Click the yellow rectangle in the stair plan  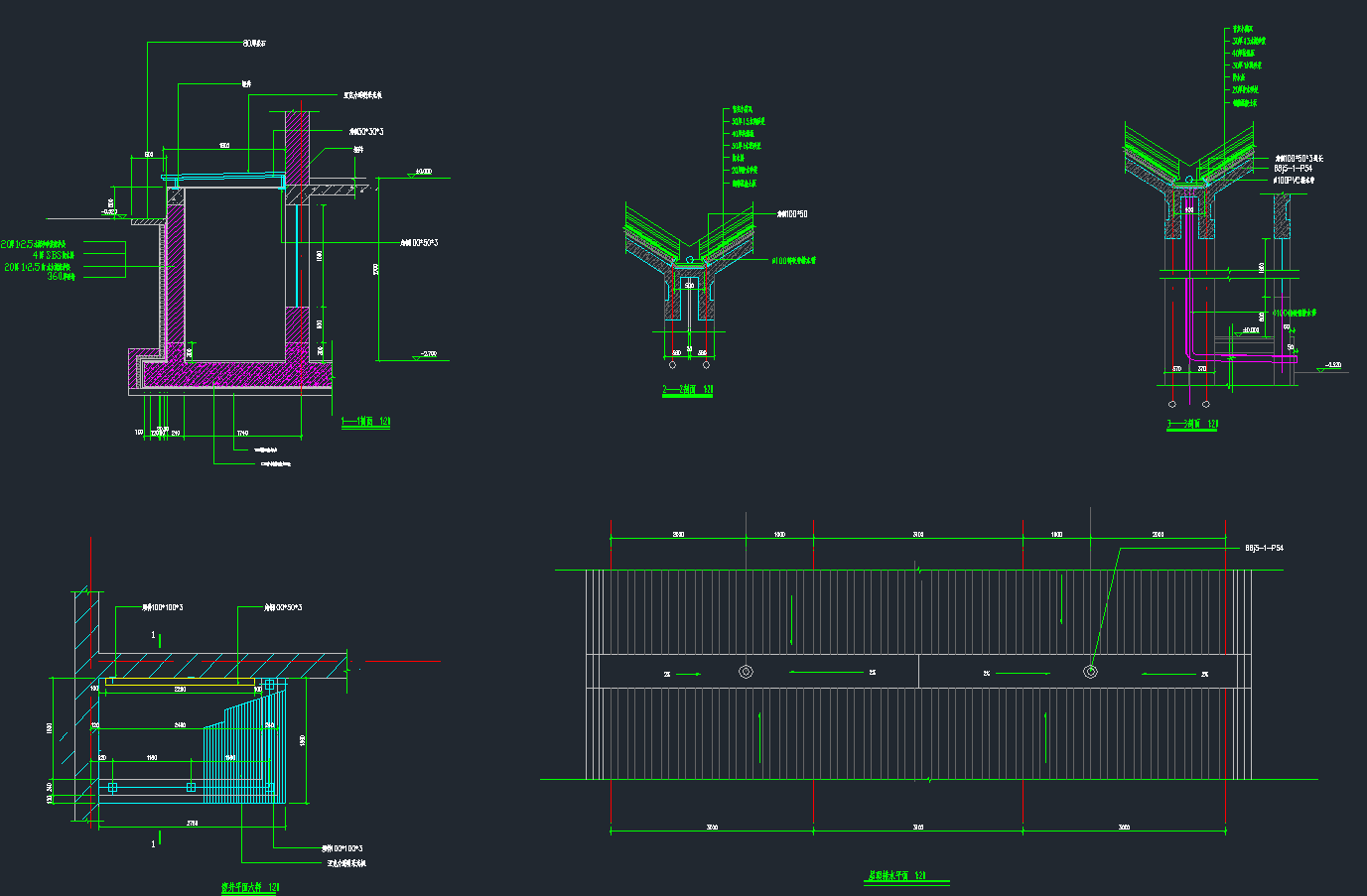[179, 682]
